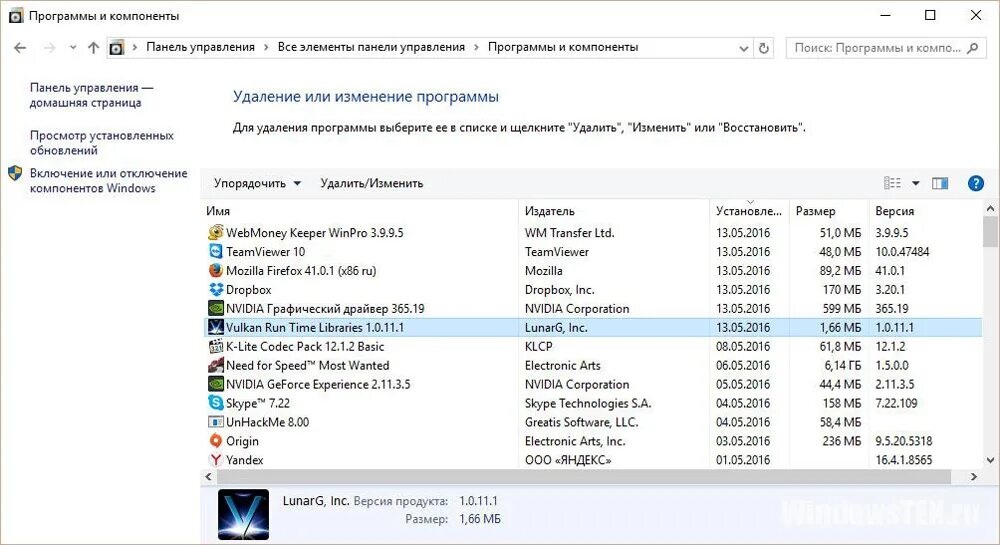Sort by the Установлено column header
1000x545 pixels.
pyautogui.click(x=749, y=211)
